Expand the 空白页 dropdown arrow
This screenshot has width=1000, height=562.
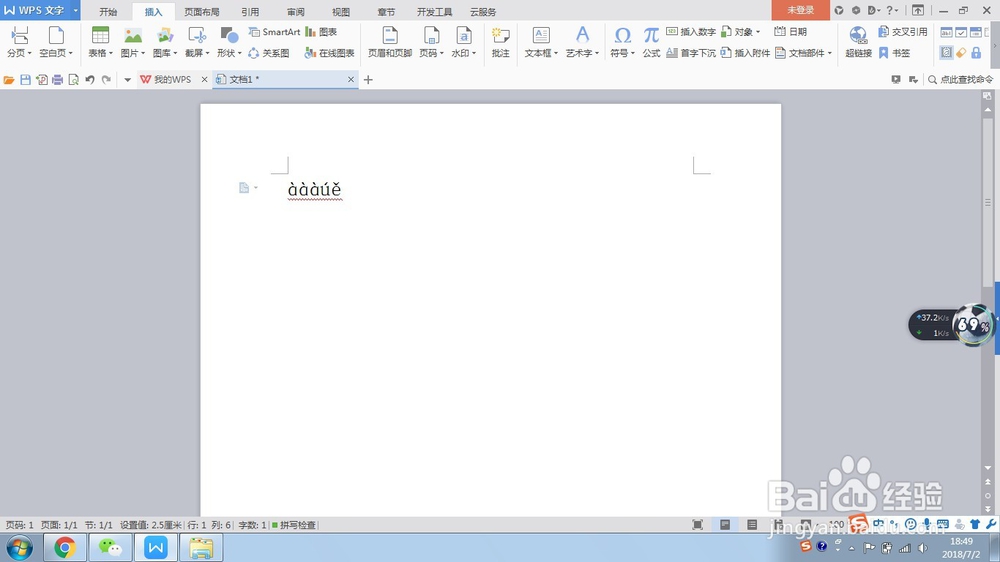coord(71,54)
